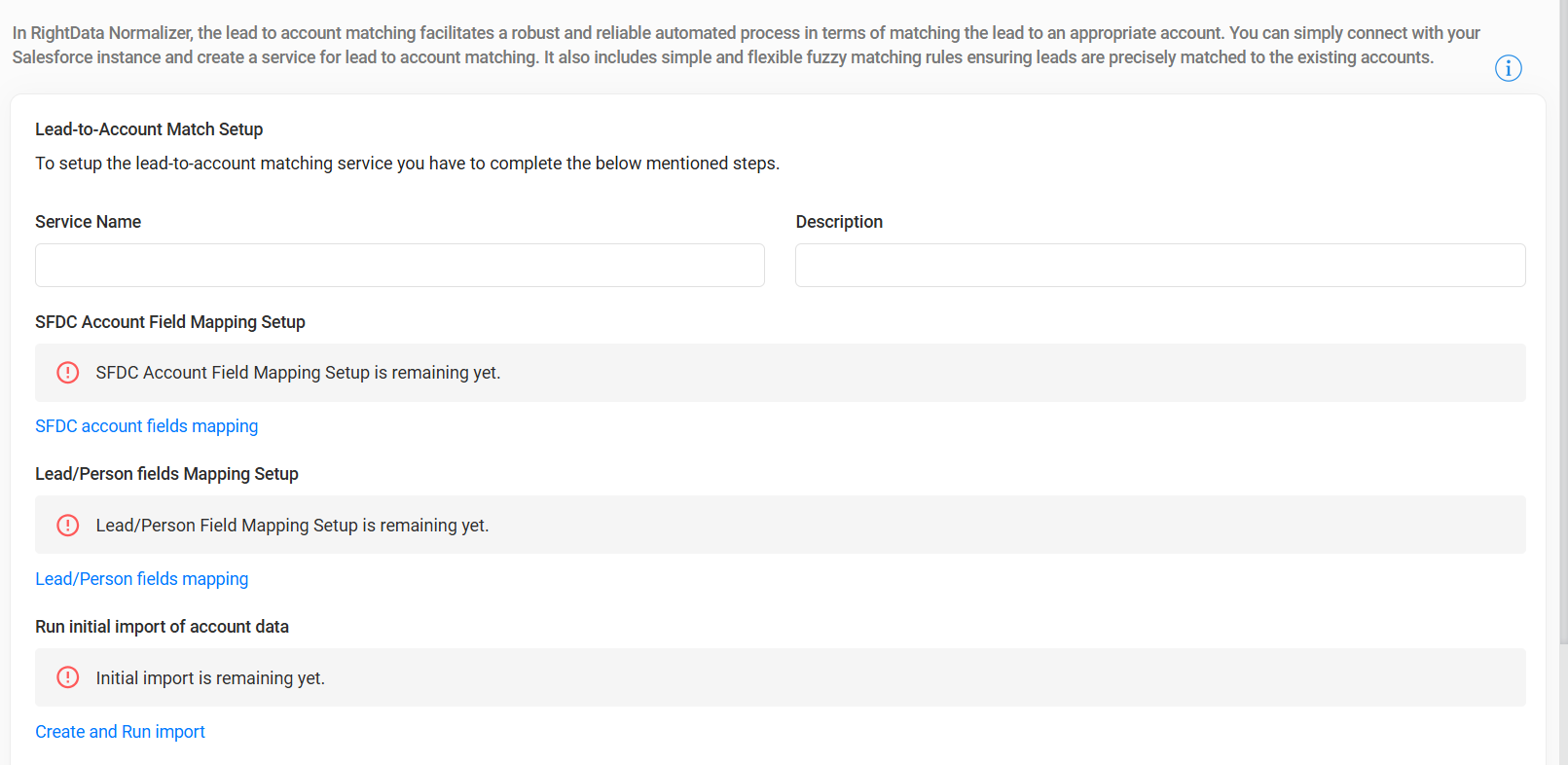
Task: Click the RightData Normalizer intro paragraph
Action: coord(747,45)
